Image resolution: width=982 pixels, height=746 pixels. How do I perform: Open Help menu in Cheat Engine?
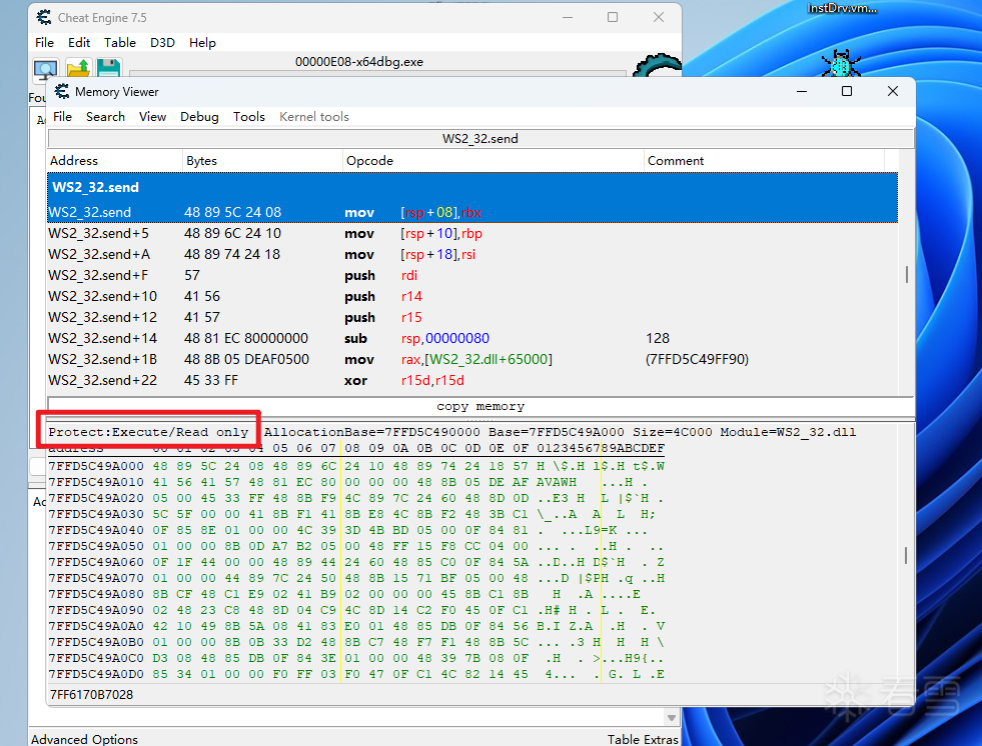click(202, 43)
